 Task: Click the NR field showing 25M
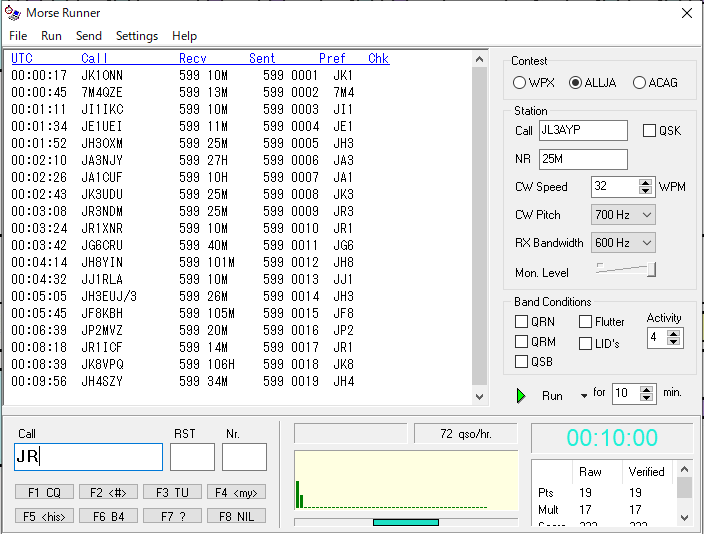[583, 159]
